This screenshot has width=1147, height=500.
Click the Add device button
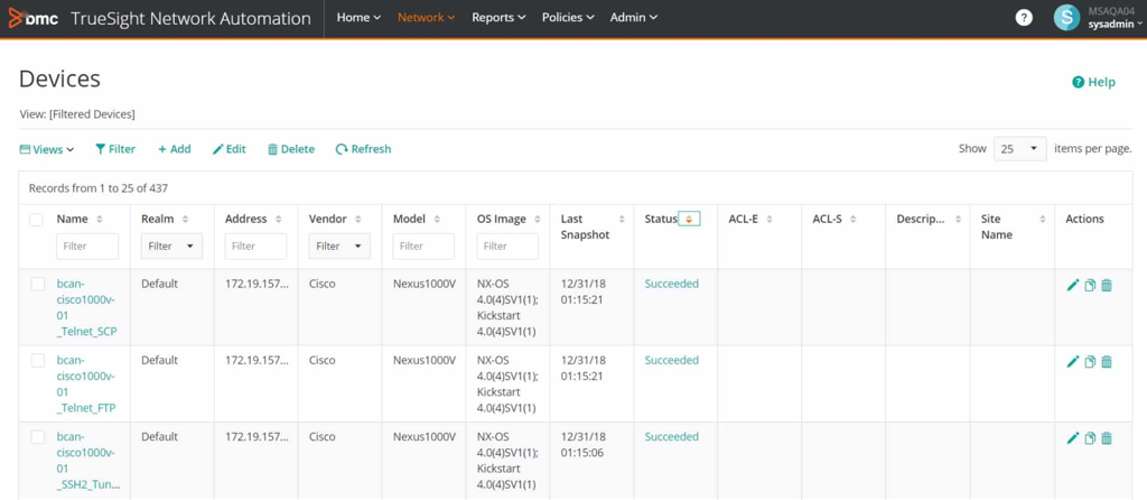pos(174,149)
